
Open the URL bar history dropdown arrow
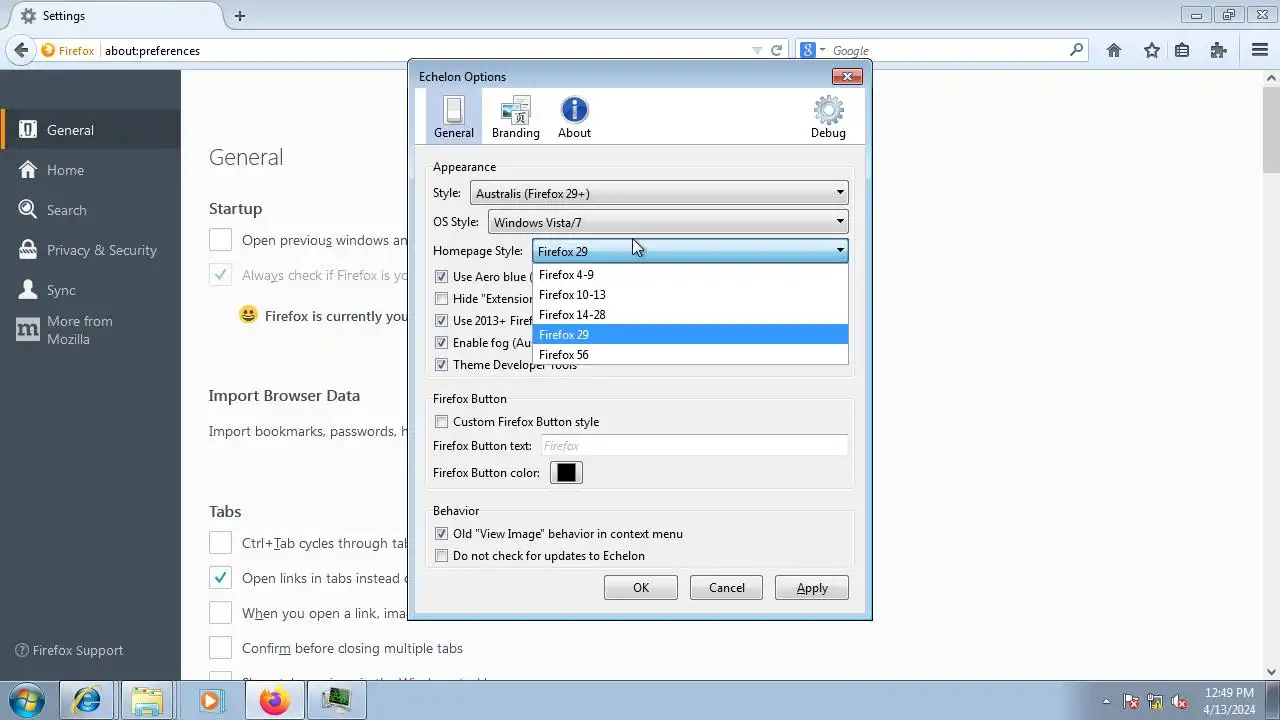point(757,50)
